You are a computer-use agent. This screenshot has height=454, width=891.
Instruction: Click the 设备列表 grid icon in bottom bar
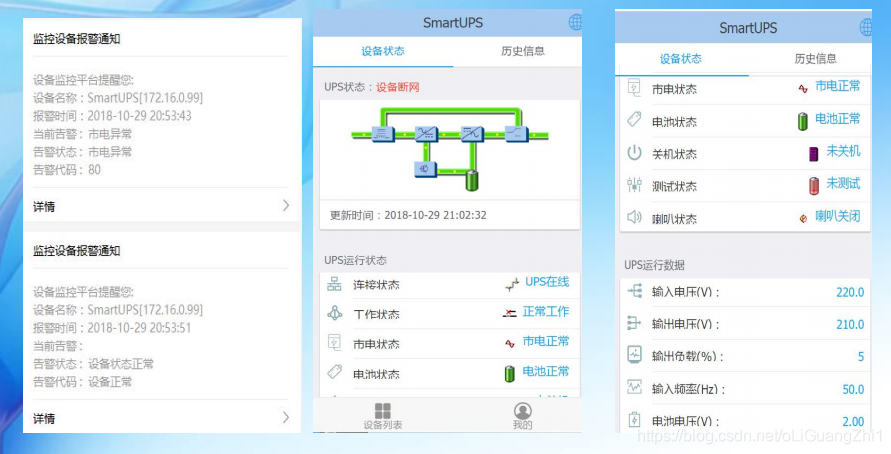point(382,411)
